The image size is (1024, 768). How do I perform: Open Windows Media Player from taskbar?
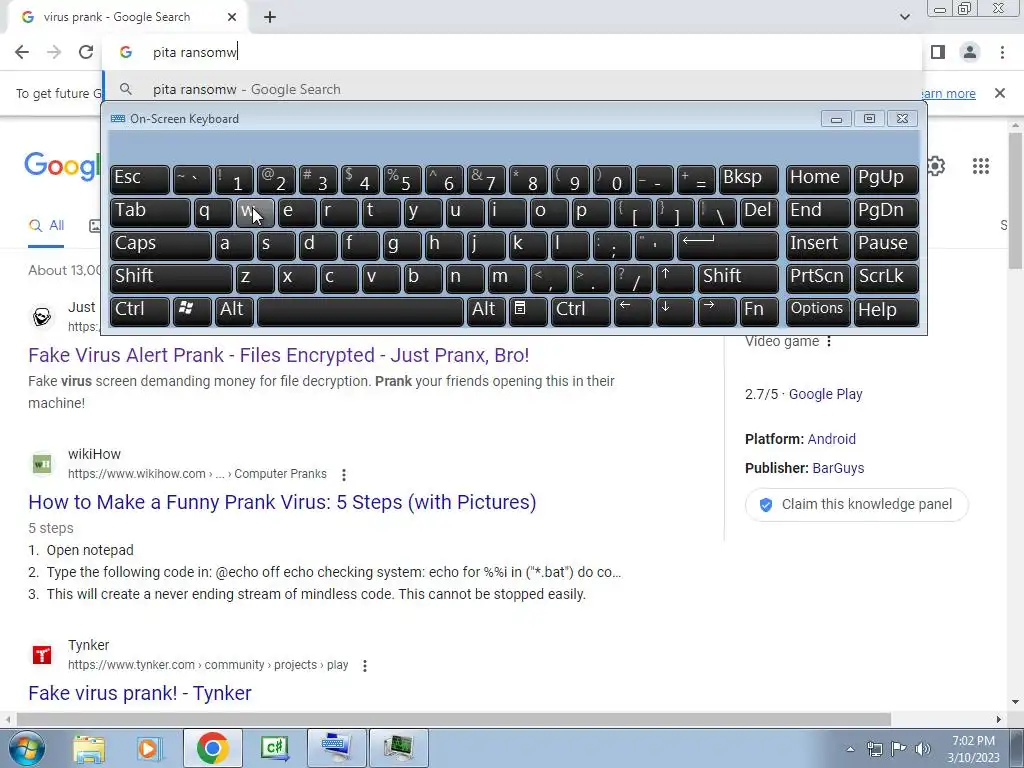click(x=150, y=748)
